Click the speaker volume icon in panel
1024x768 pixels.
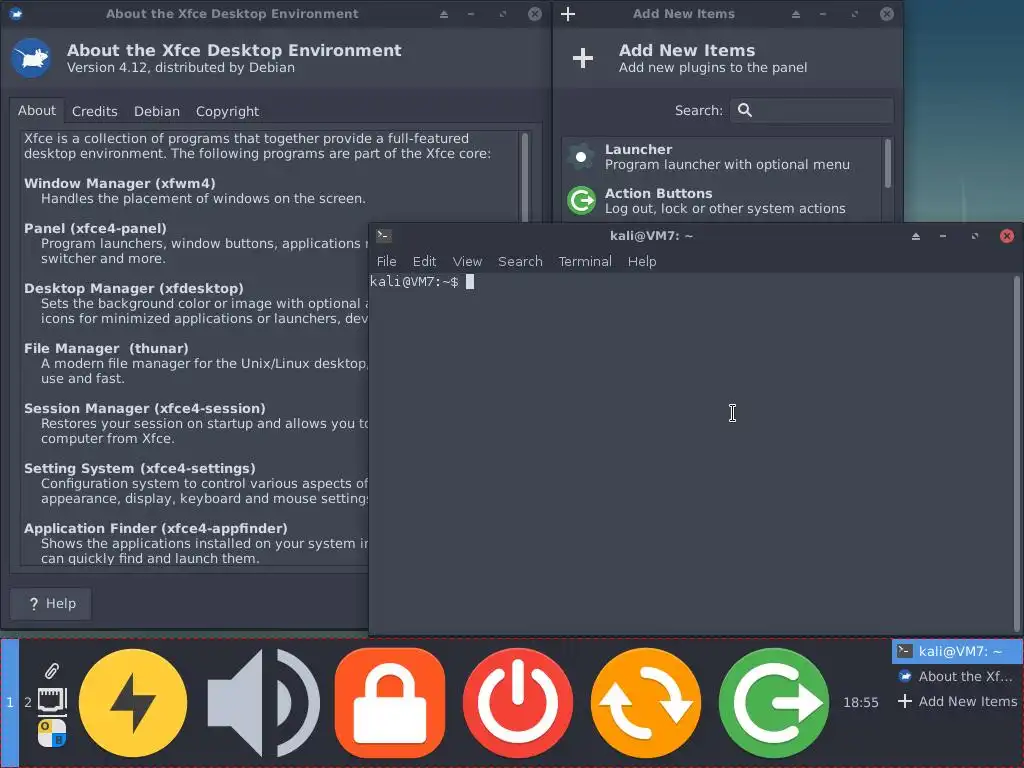point(264,703)
